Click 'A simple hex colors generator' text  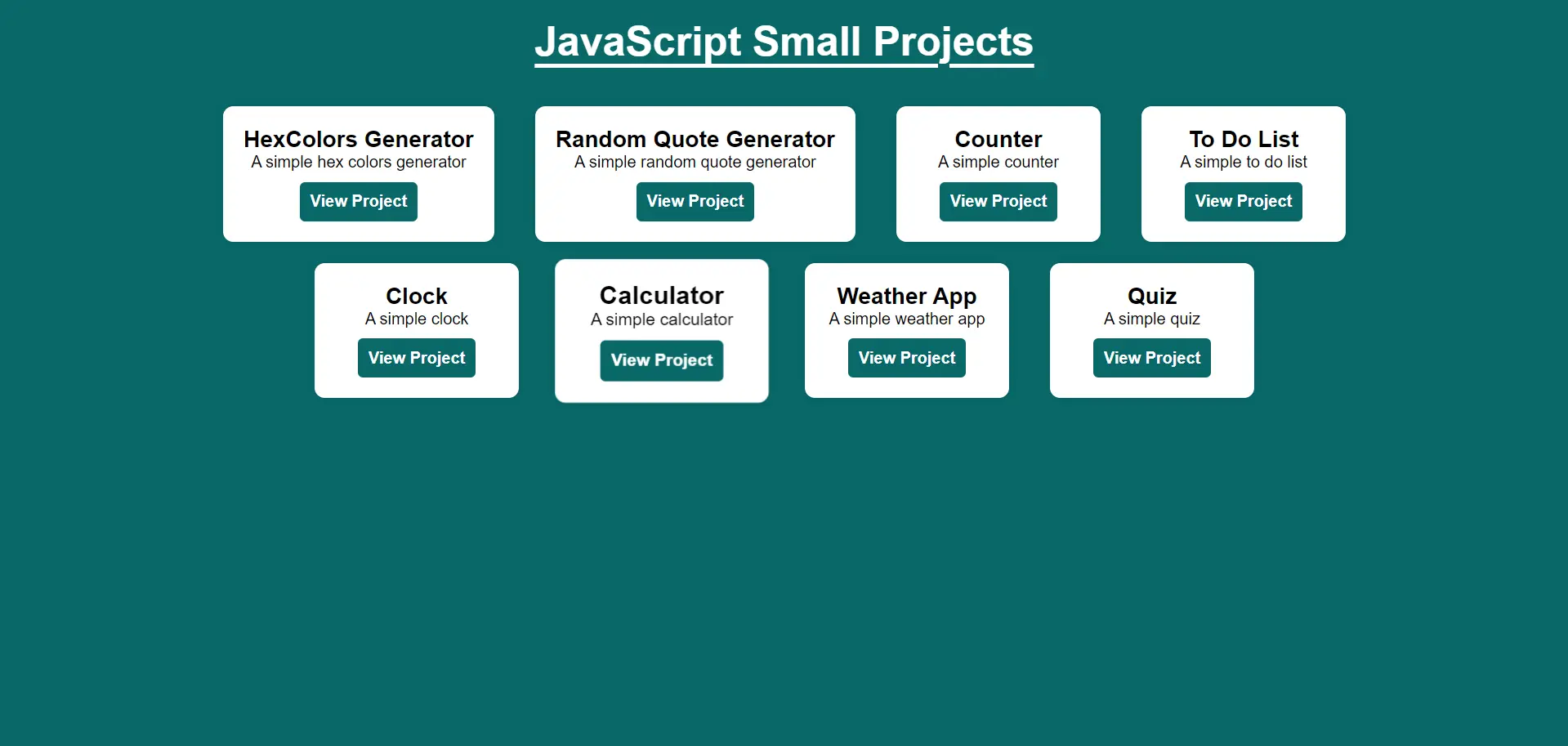359,162
